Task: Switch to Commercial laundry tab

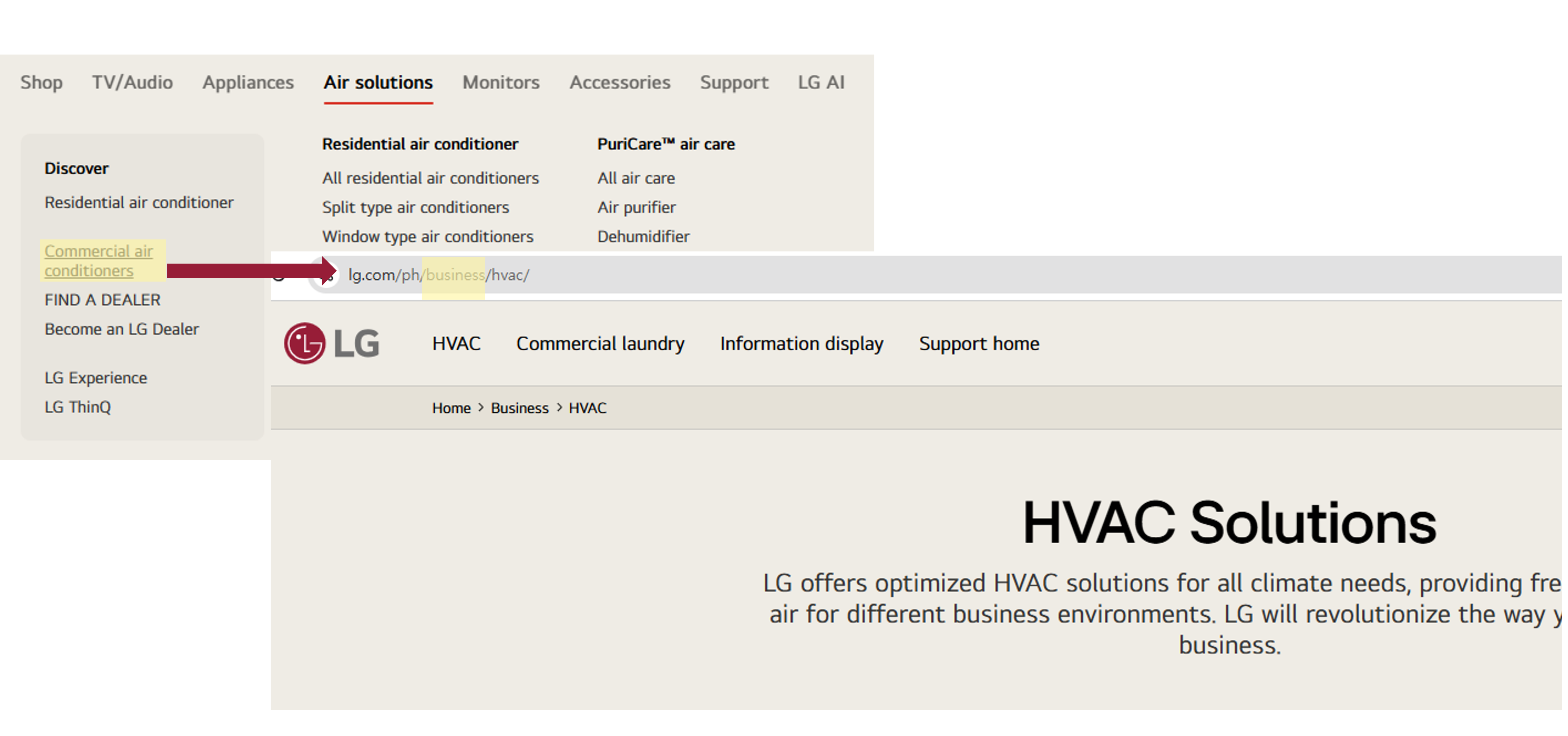Action: (x=600, y=343)
